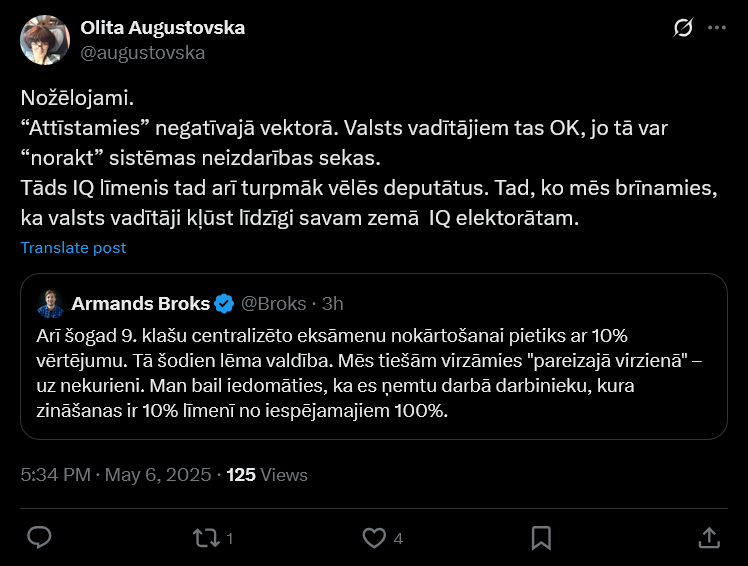Click Armands Broks verified badge
748x566 pixels.
point(225,303)
